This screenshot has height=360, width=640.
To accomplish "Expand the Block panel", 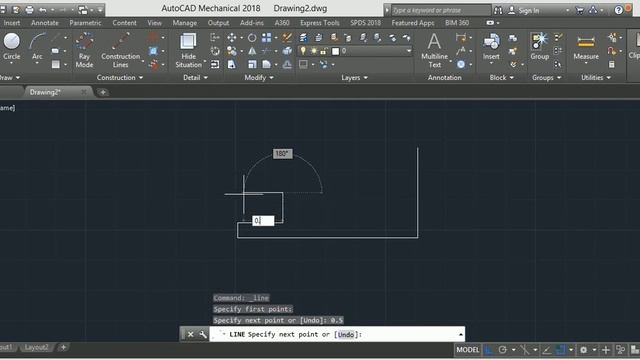I will pos(502,78).
